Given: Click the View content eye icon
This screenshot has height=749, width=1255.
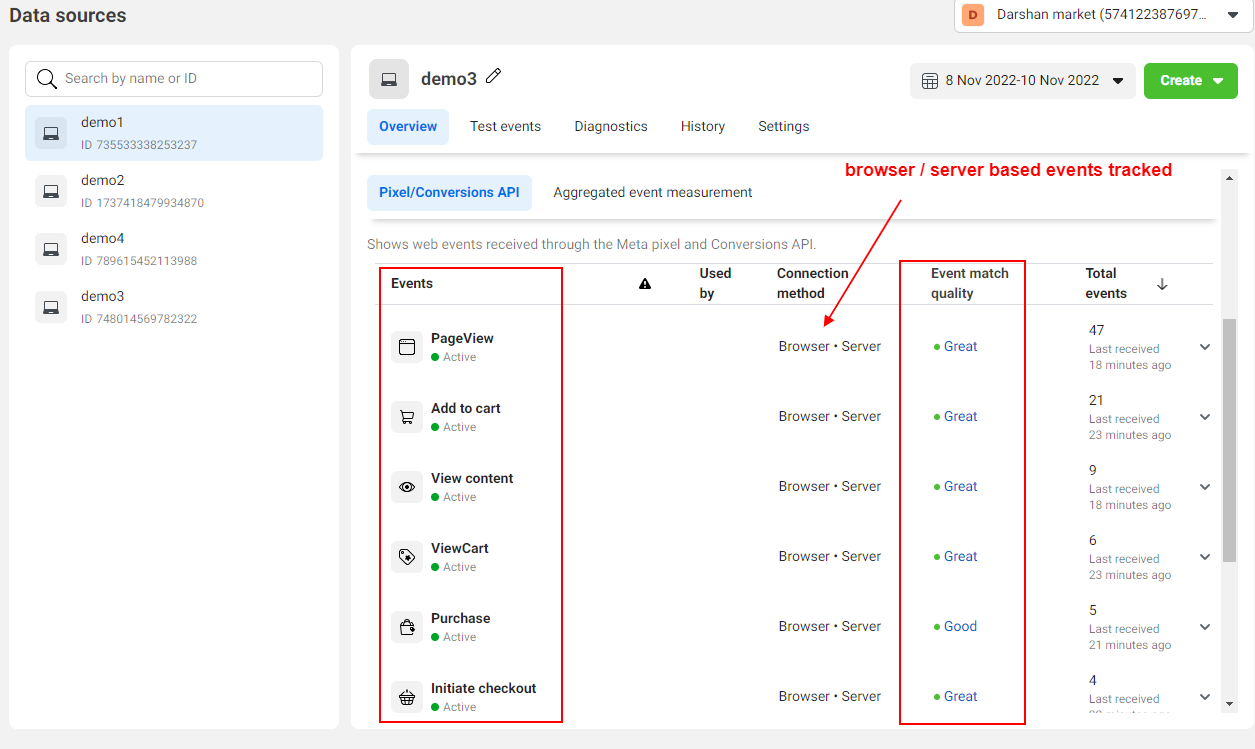Looking at the screenshot, I should click(x=407, y=487).
